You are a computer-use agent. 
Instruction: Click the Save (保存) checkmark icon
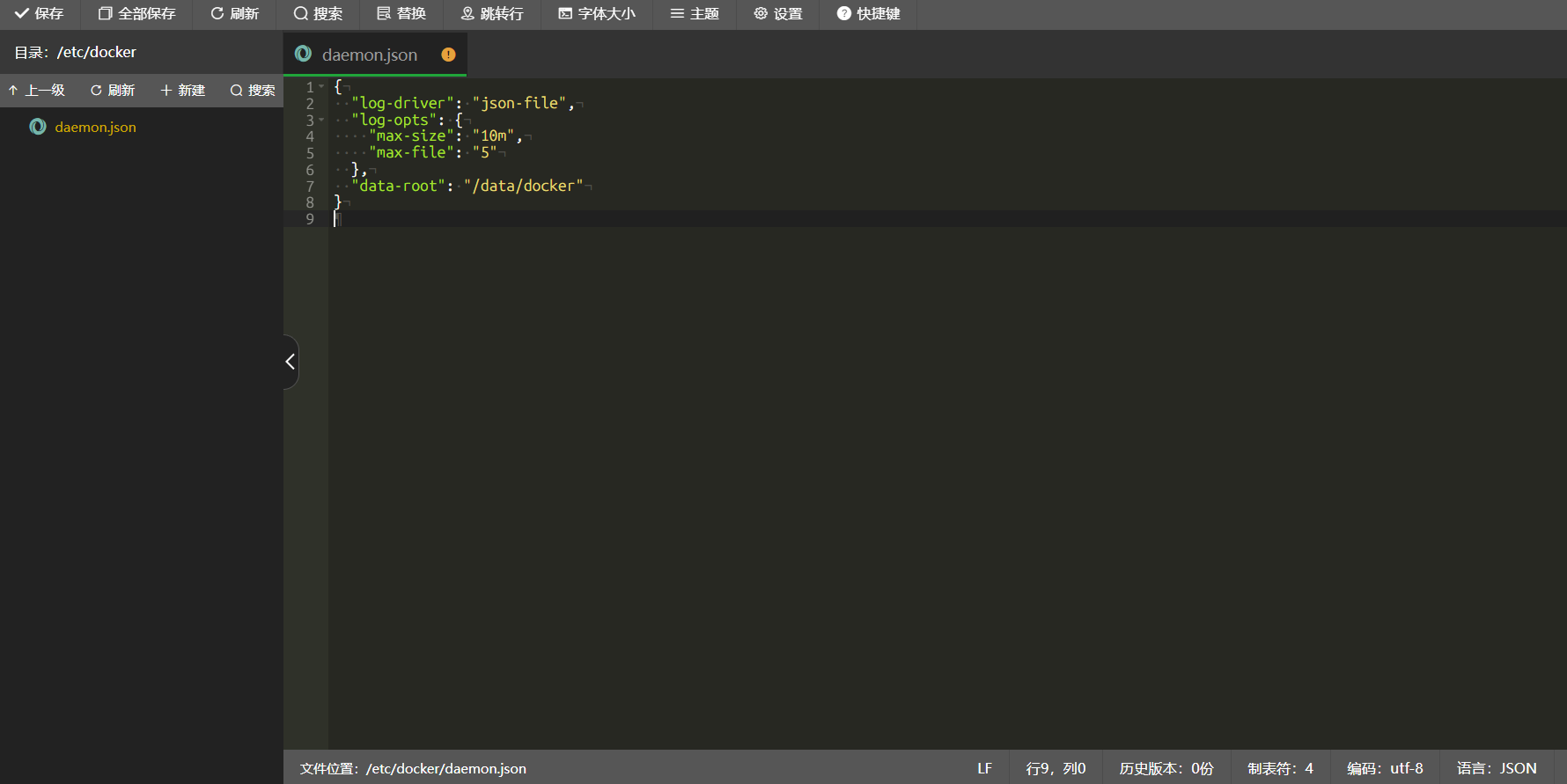point(22,14)
